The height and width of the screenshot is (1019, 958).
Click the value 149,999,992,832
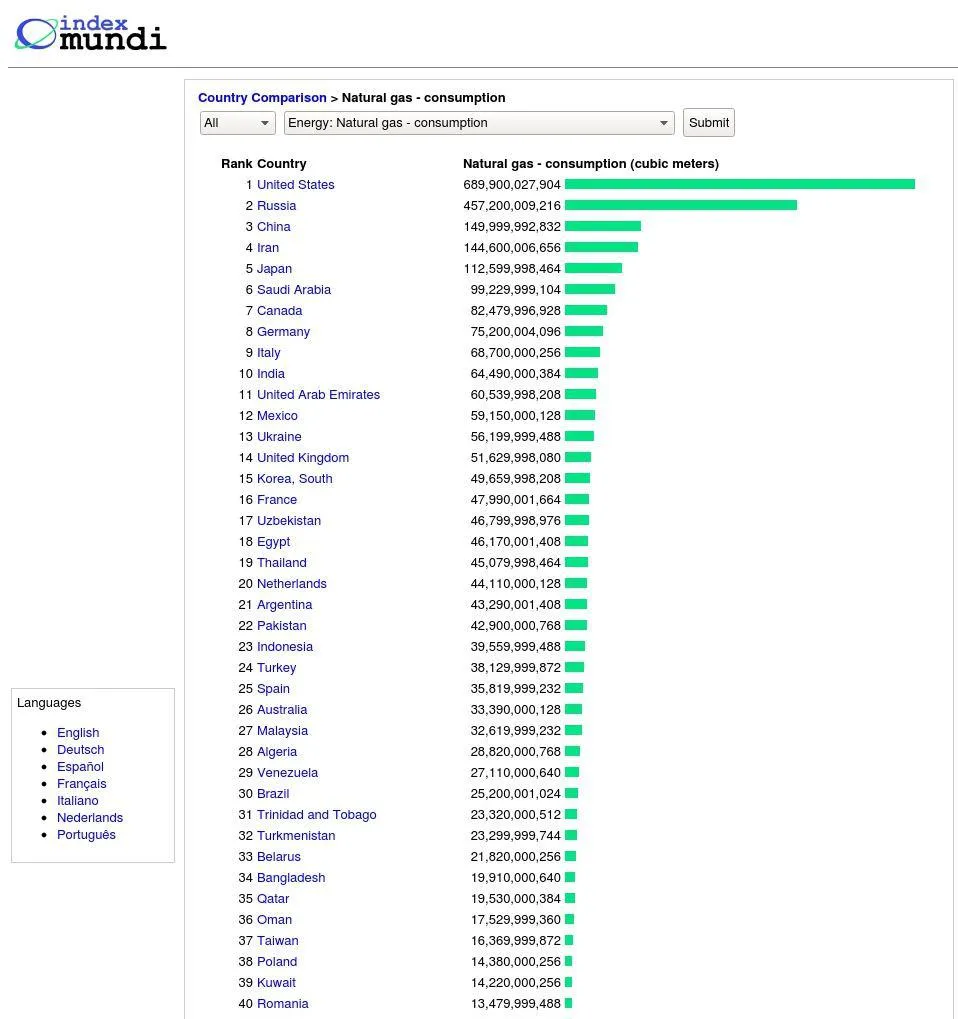(x=511, y=227)
